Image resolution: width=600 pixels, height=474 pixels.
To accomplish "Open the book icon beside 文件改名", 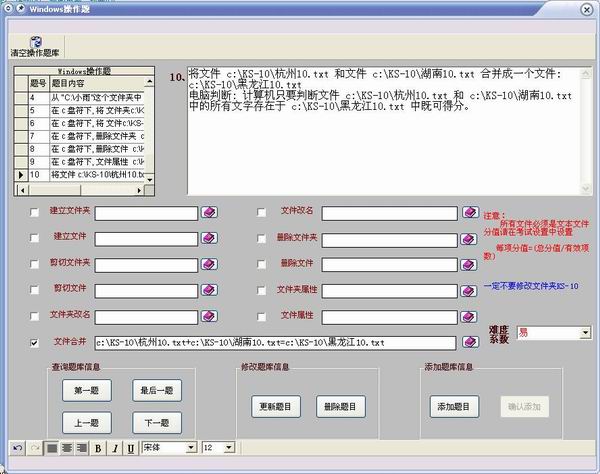I will click(x=470, y=212).
